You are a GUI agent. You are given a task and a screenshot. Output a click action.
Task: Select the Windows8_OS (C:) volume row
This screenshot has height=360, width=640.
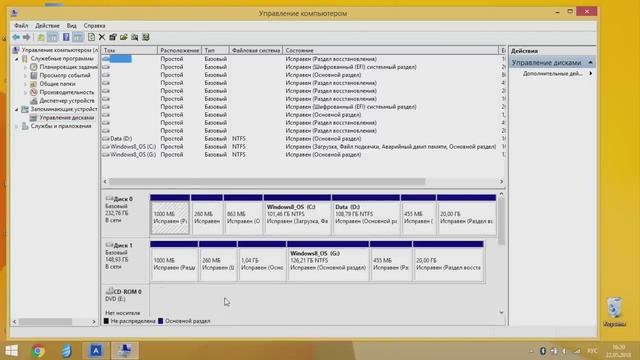[302, 147]
